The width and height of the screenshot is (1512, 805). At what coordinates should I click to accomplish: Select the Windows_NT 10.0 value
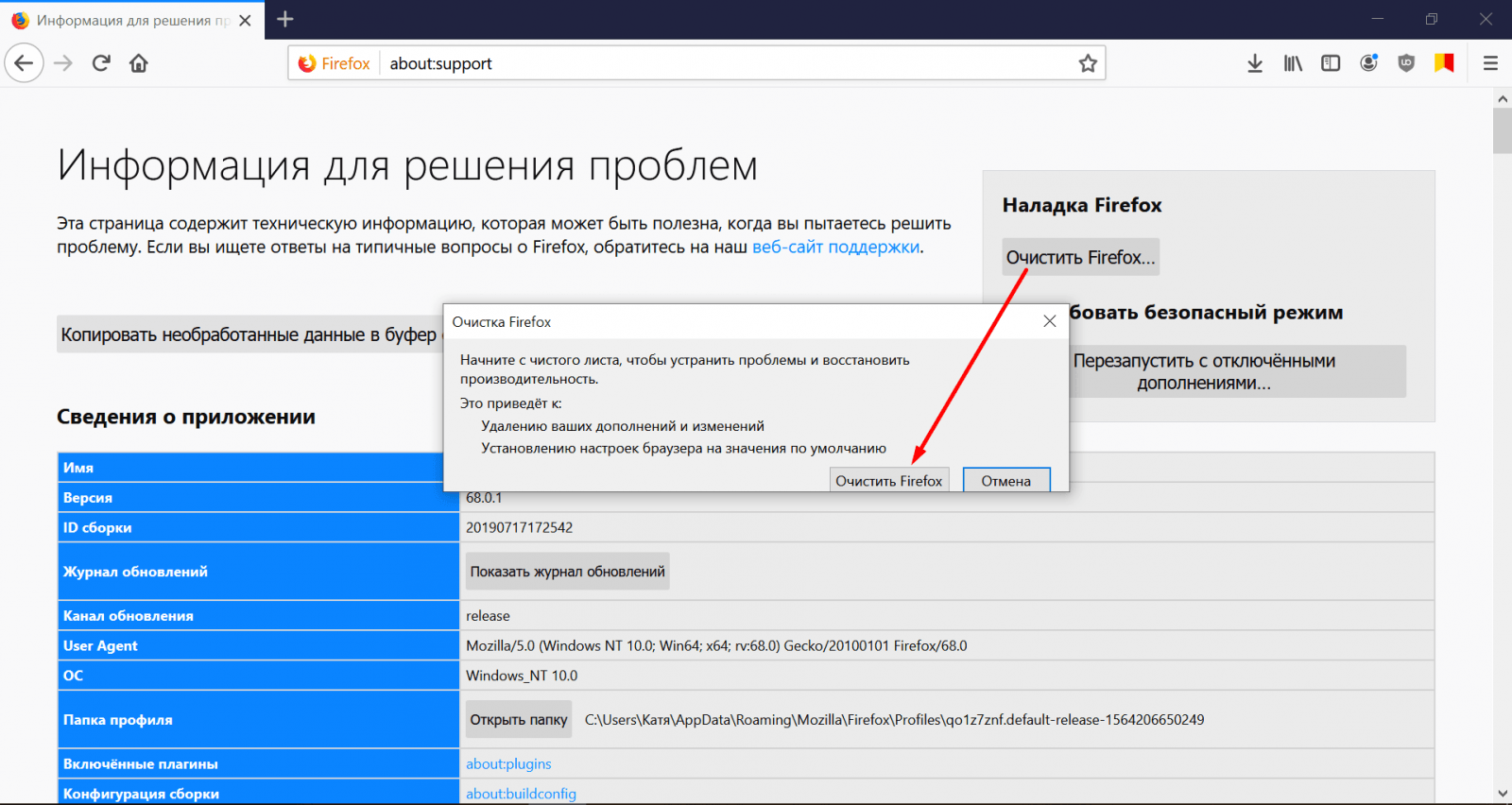pos(522,676)
